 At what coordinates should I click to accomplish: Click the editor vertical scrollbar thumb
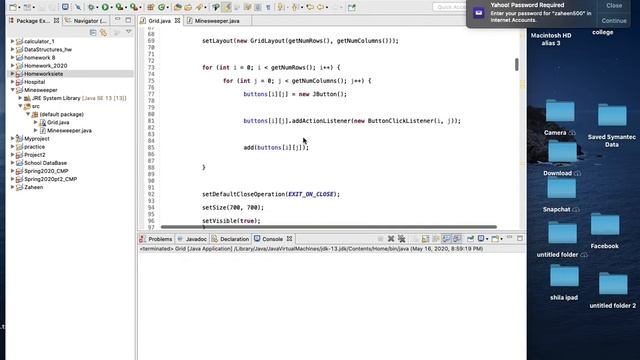[x=517, y=64]
